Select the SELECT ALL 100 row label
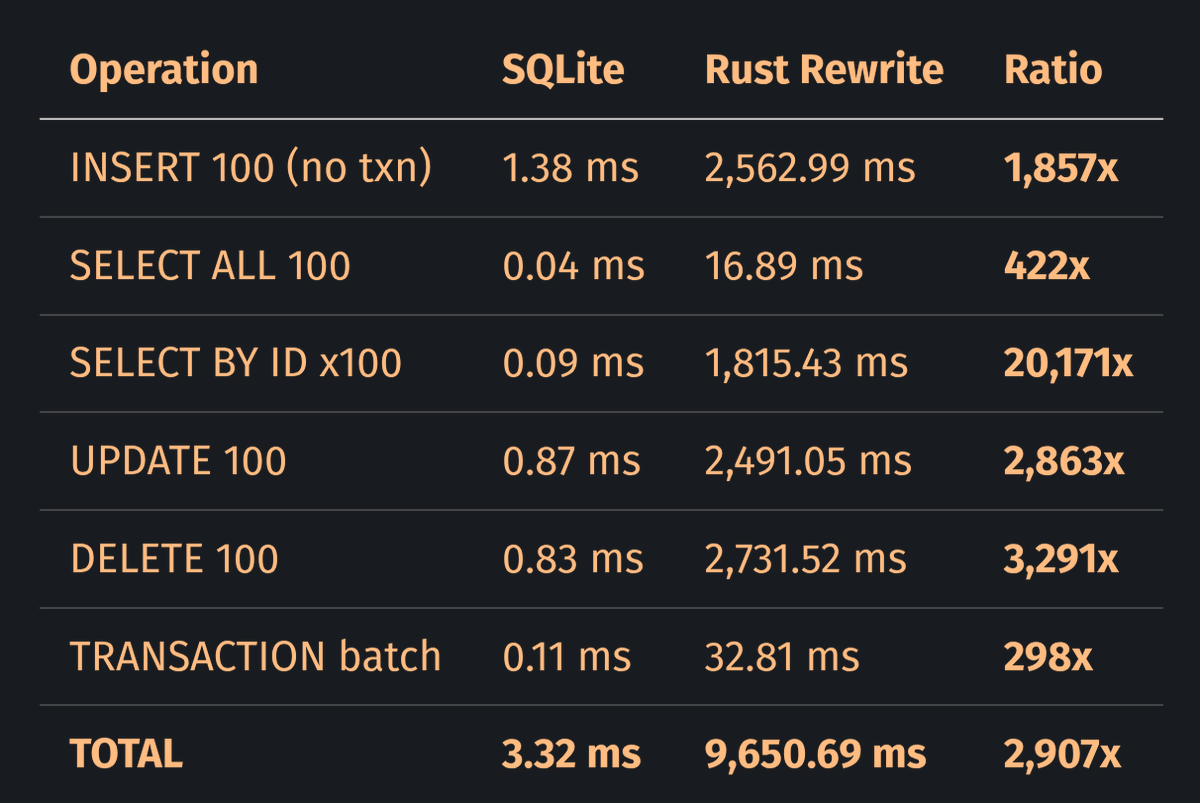The height and width of the screenshot is (803, 1200). coord(210,266)
